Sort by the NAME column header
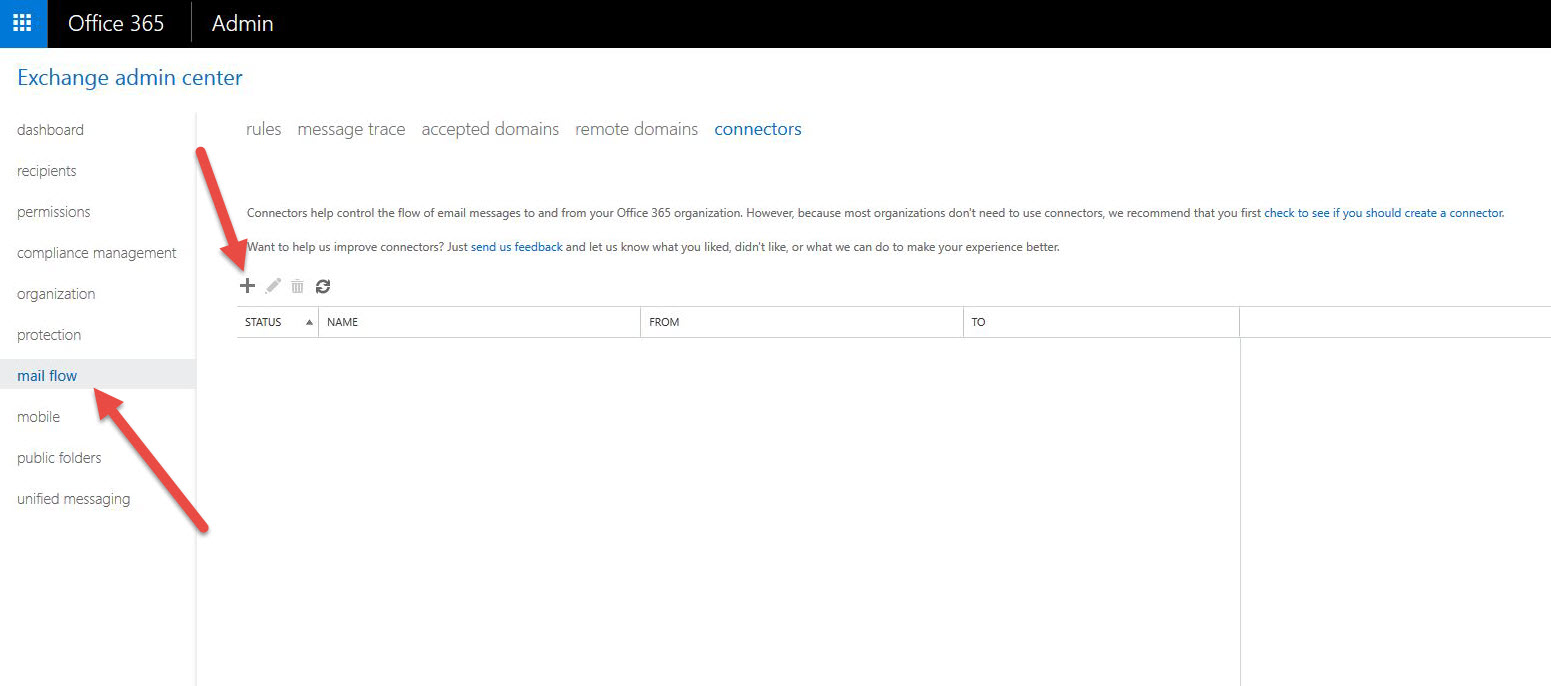Screen dimensions: 1551x686 (479, 322)
